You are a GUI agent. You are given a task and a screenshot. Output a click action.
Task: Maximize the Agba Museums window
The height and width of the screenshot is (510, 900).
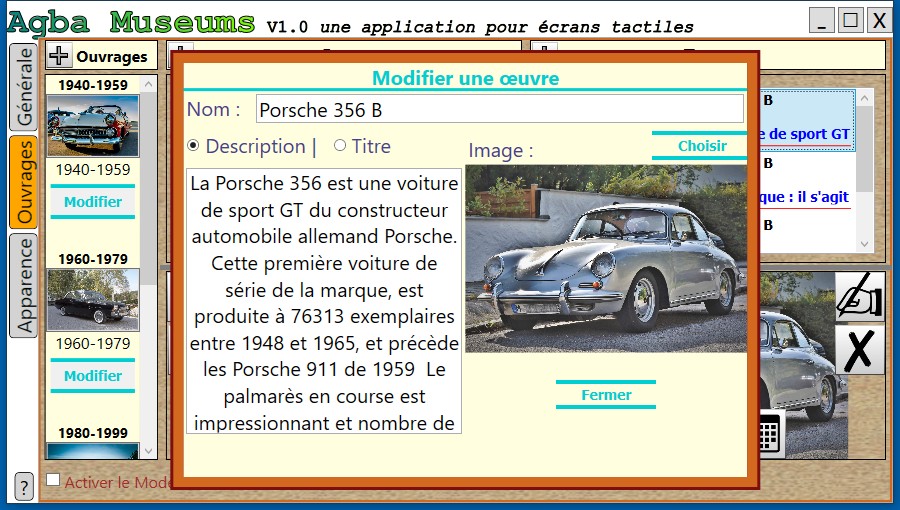tap(850, 20)
